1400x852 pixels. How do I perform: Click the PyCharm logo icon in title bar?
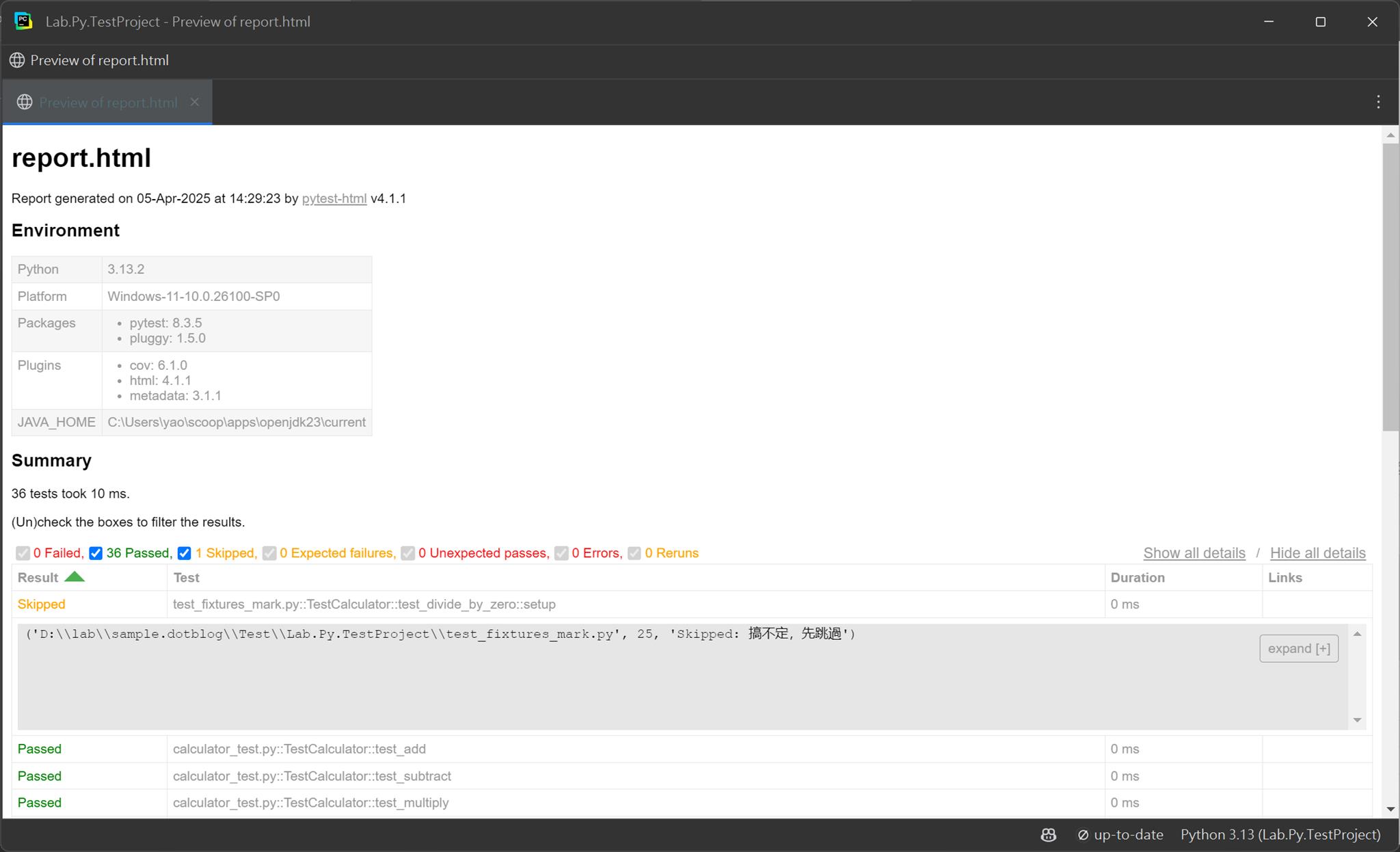click(23, 21)
